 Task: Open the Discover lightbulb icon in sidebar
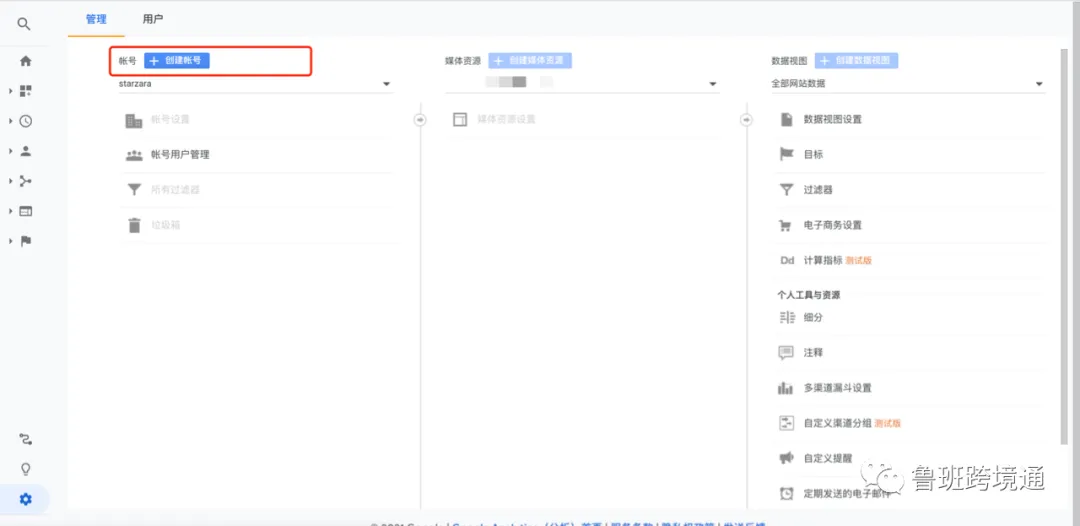[25, 469]
